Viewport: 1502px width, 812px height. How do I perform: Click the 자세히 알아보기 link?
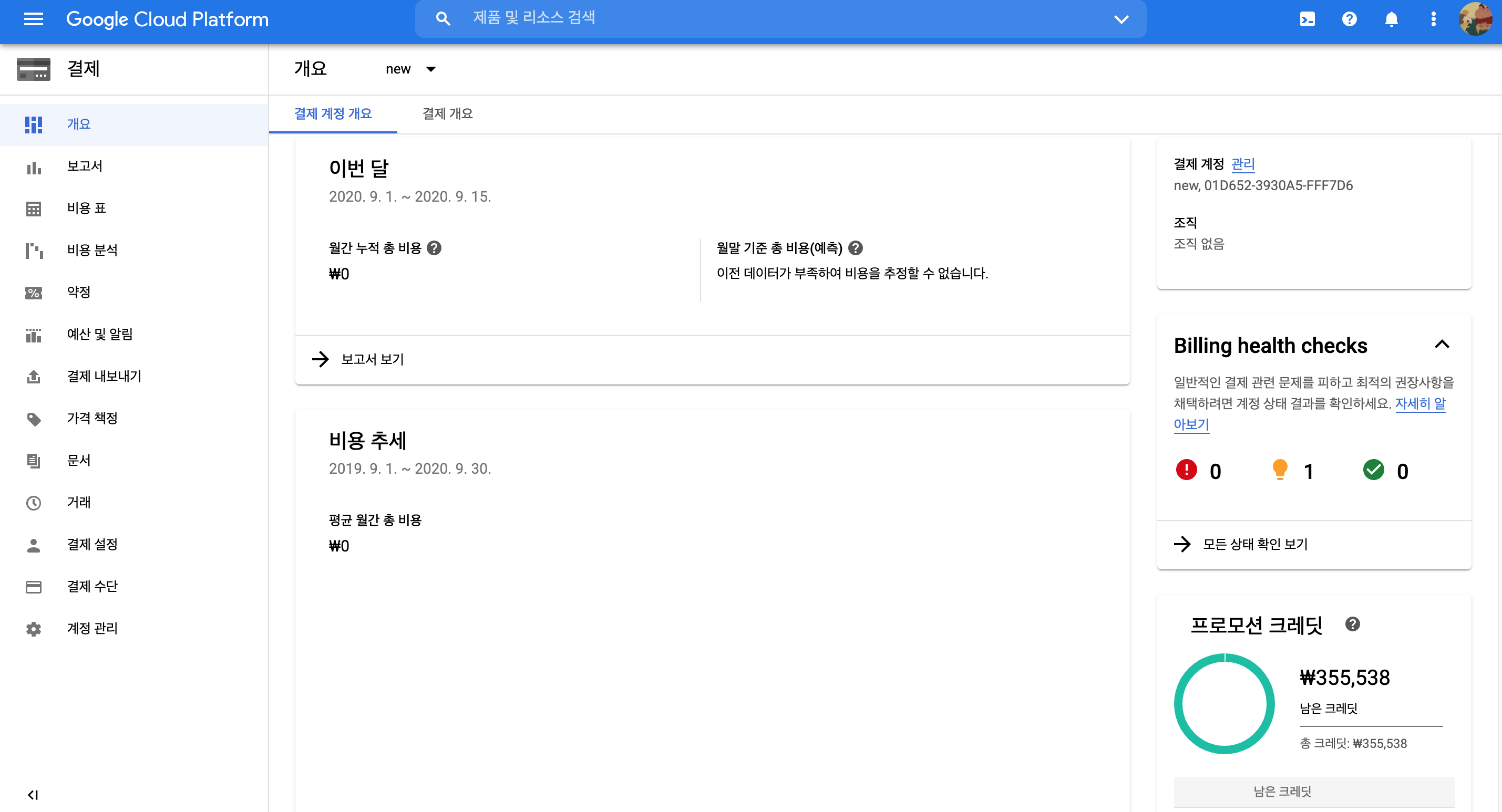point(1421,404)
